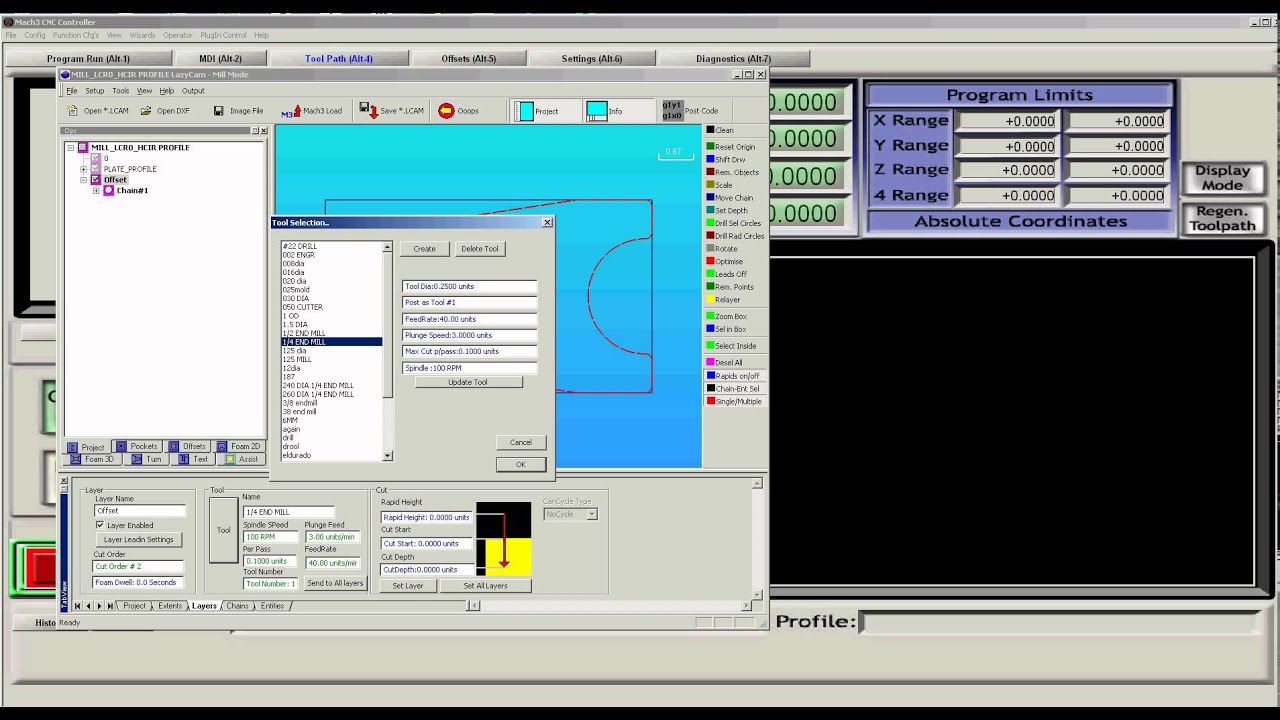Select the Sel in Box tool
1280x720 pixels.
click(727, 329)
